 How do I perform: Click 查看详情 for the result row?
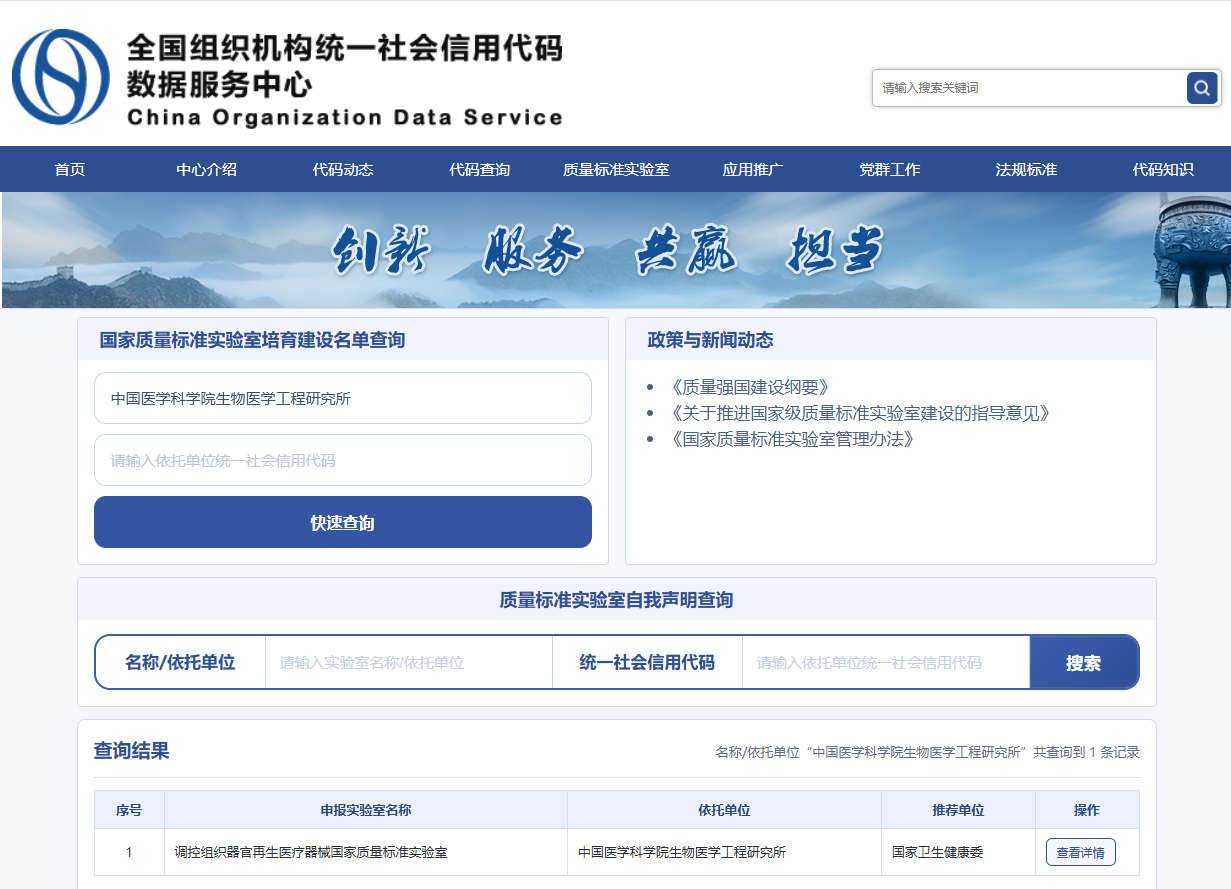pyautogui.click(x=1080, y=852)
